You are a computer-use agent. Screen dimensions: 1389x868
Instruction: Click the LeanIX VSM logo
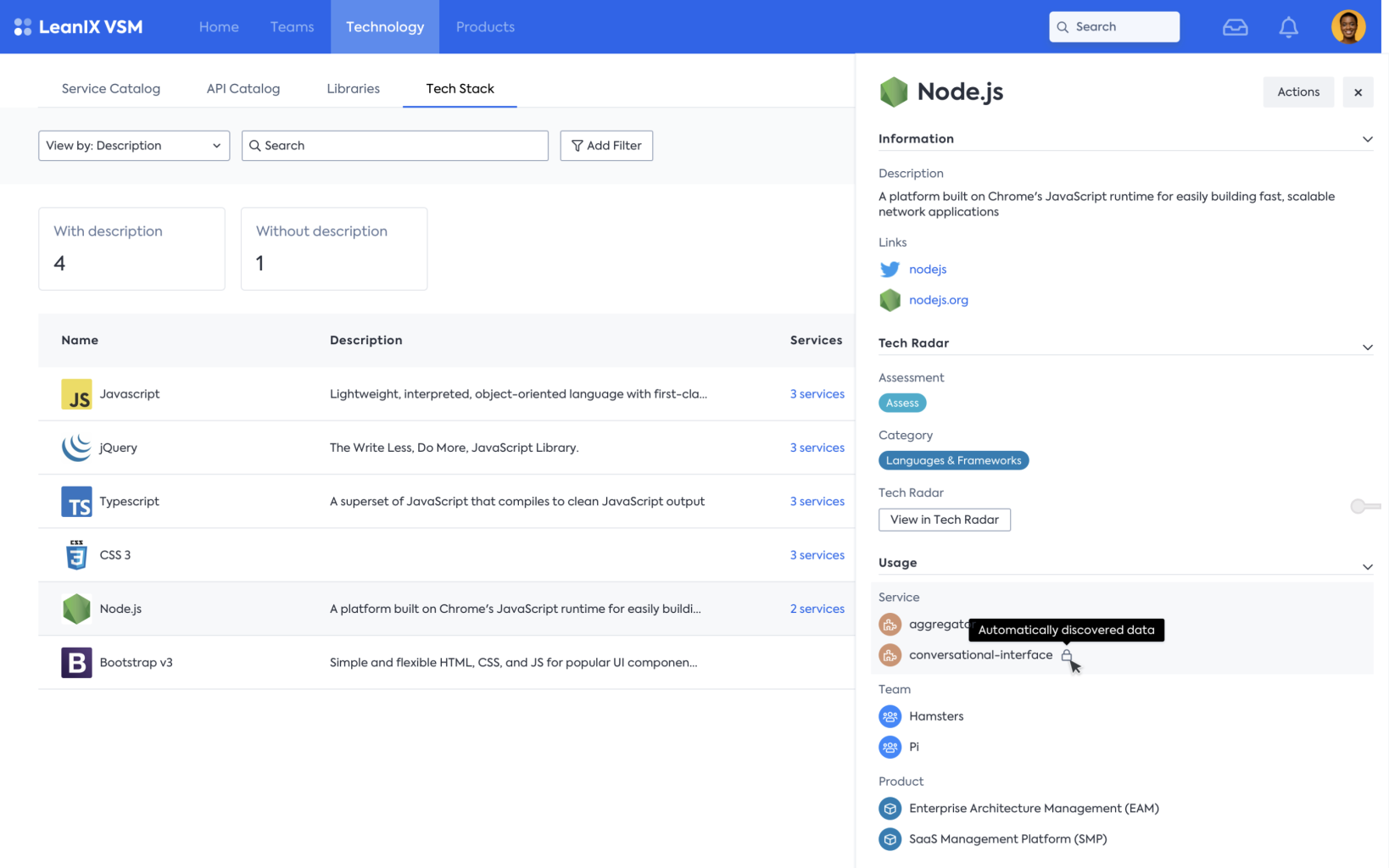point(78,27)
